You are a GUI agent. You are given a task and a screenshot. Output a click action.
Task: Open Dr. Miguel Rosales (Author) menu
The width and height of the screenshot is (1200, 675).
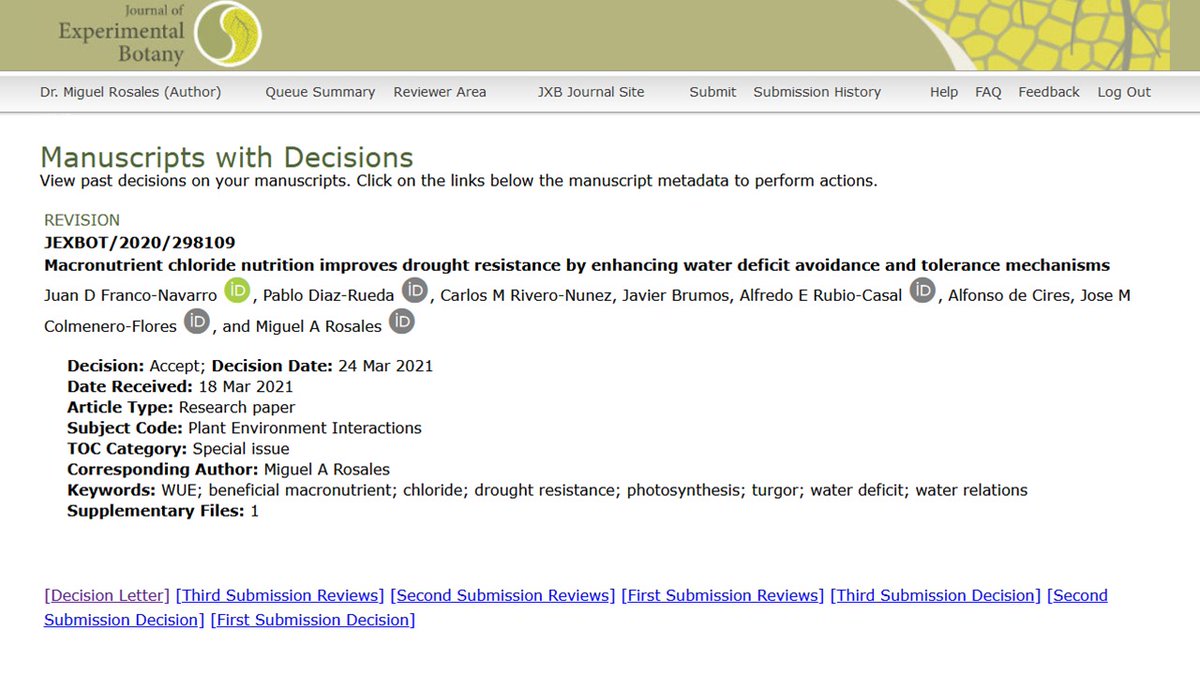131,92
